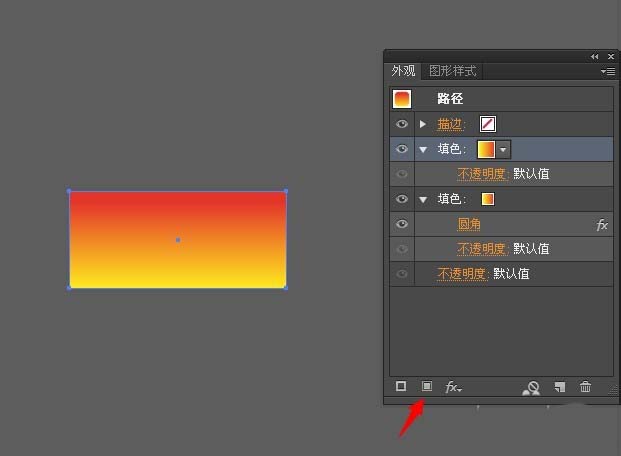Image resolution: width=621 pixels, height=456 pixels.
Task: Toggle visibility eye of the highlighted 填色 row
Action: click(402, 149)
